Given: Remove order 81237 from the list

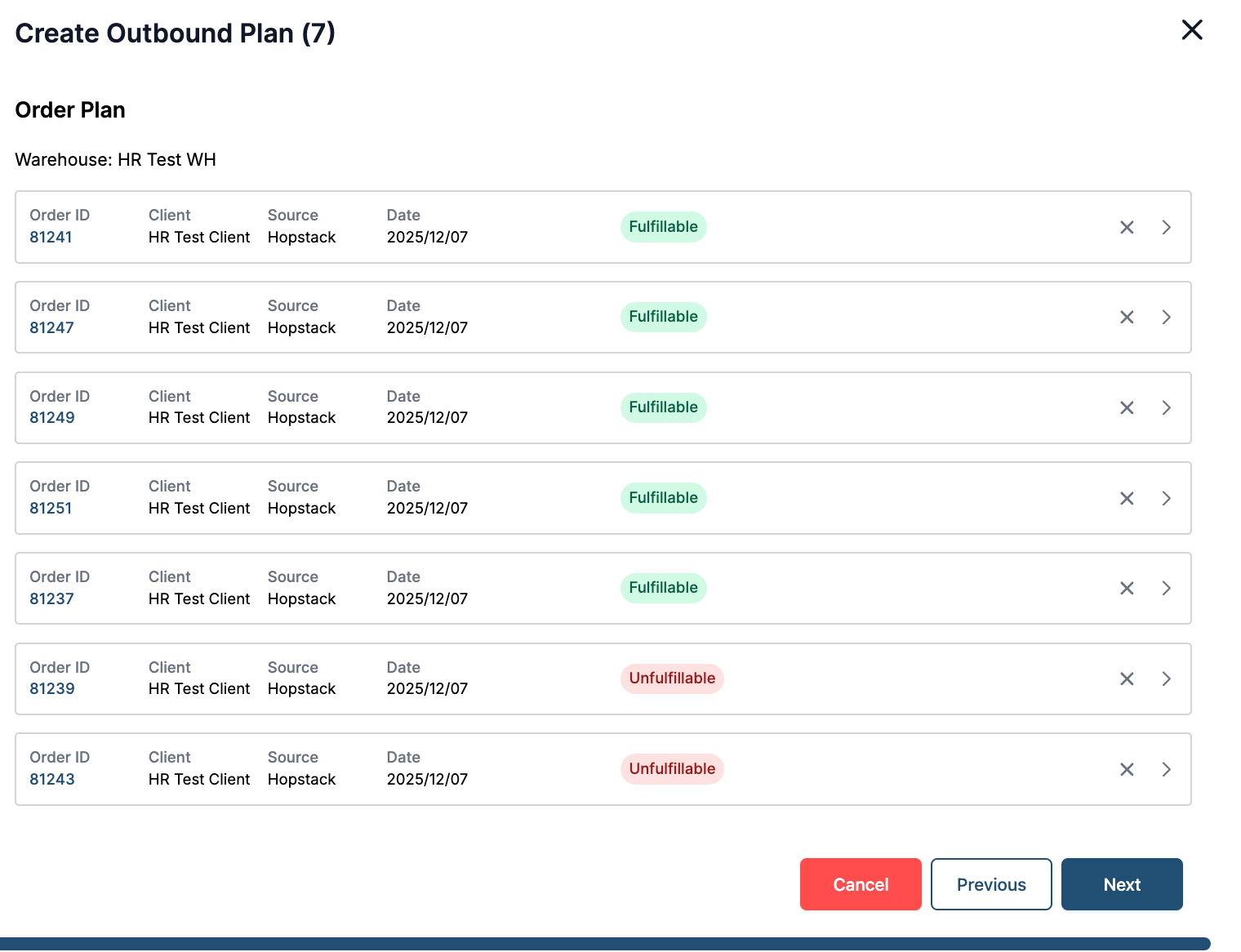Looking at the screenshot, I should pyautogui.click(x=1127, y=589).
